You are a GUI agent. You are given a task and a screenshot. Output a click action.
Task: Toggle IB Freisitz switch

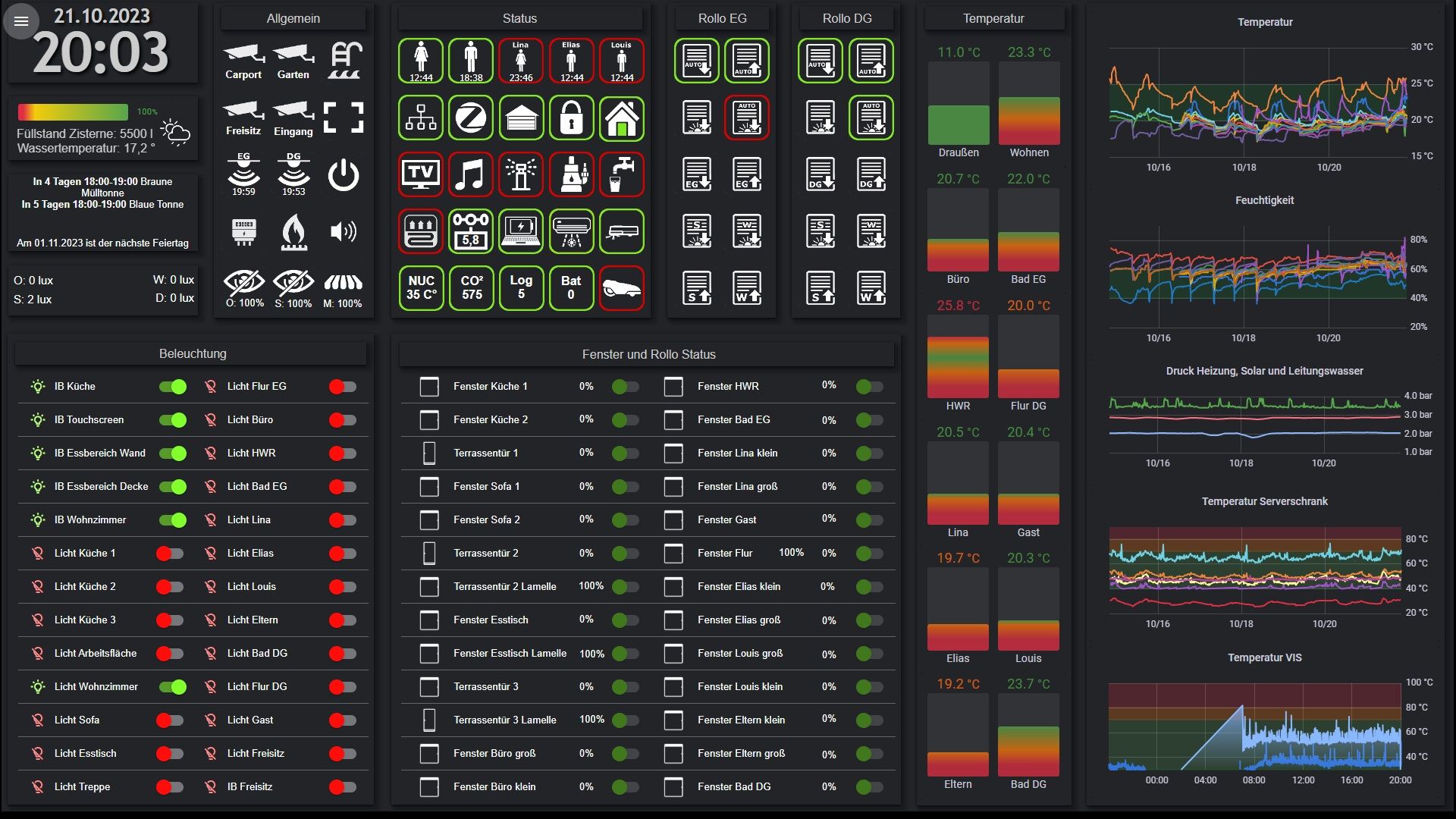pyautogui.click(x=343, y=787)
